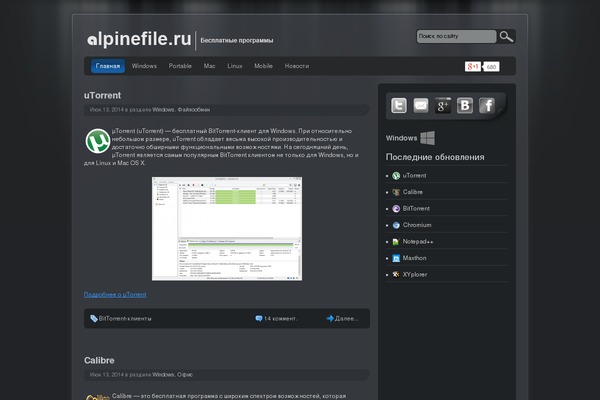Open Файлообмен category under uTorrent post

click(194, 109)
